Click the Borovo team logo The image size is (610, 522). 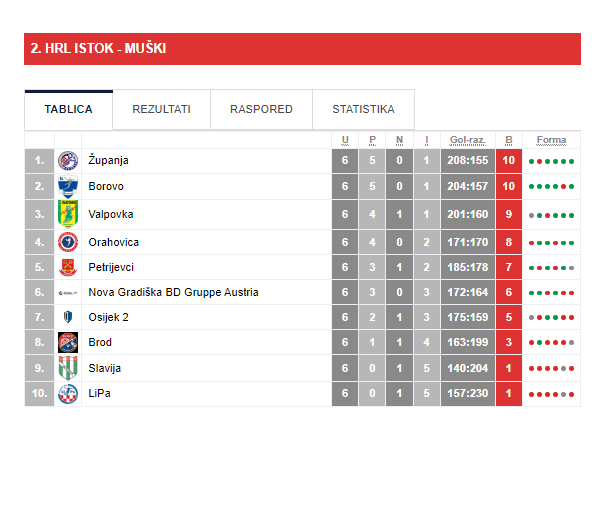68,186
